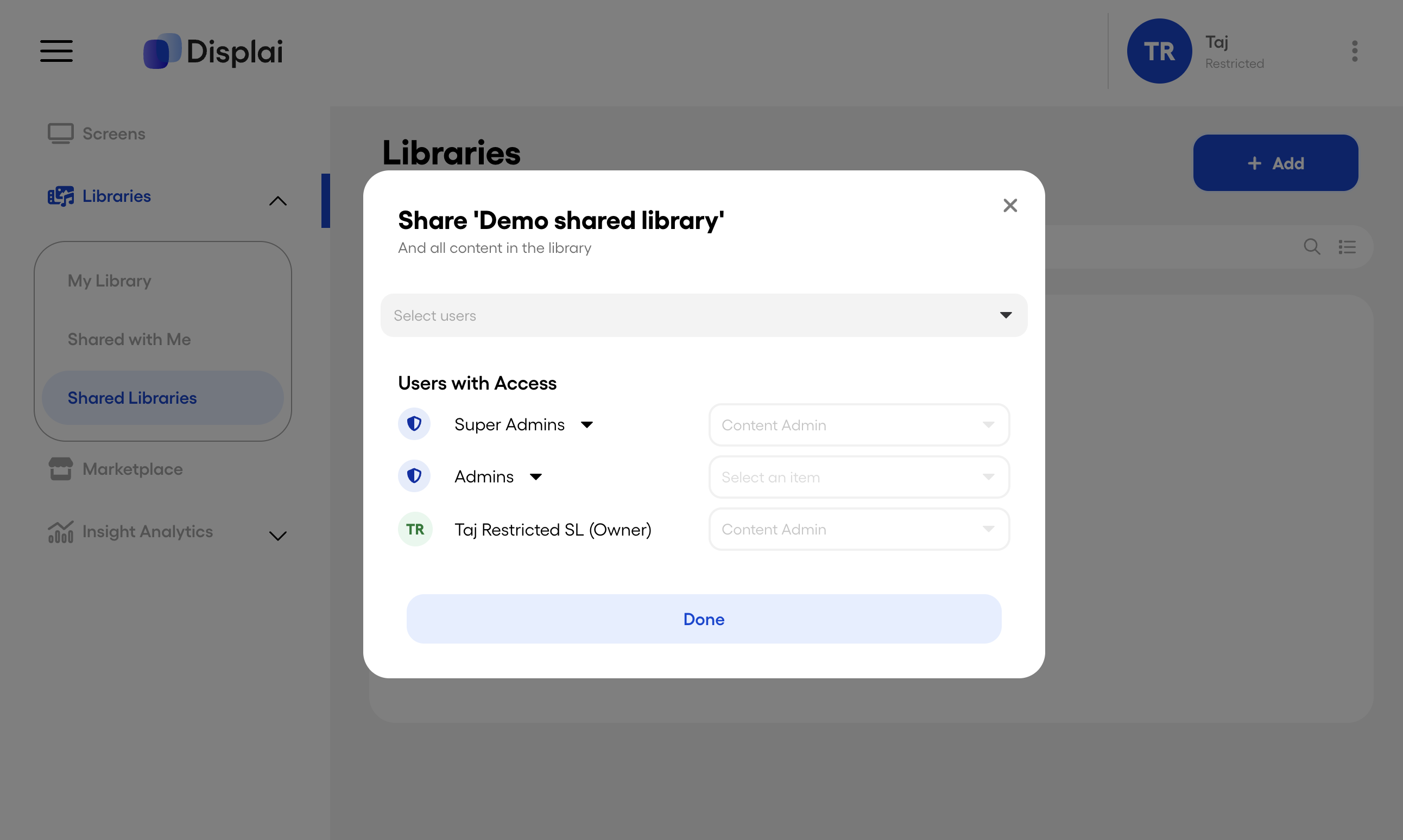Click the Displai logo
Viewport: 1403px width, 840px height.
pos(213,51)
